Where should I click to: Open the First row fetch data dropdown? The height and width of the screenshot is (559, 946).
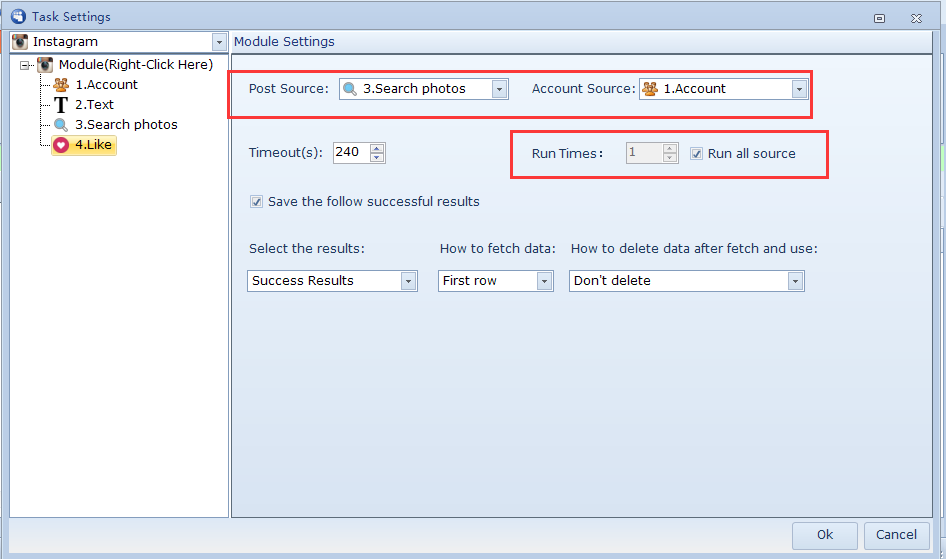[x=544, y=281]
